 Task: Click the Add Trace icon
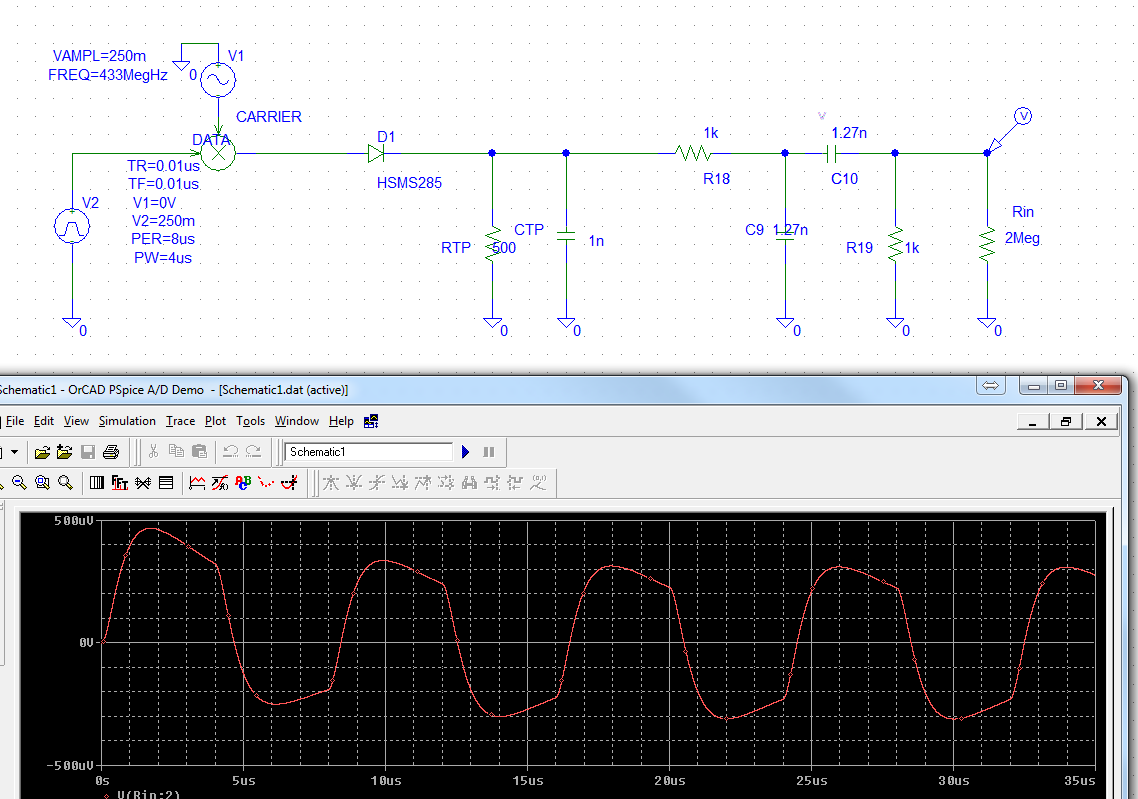click(197, 483)
